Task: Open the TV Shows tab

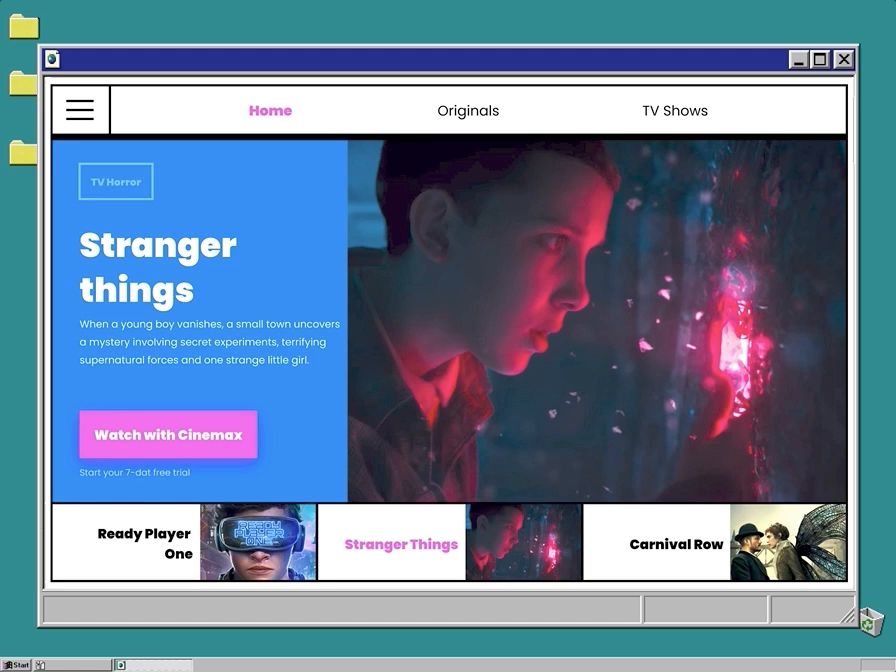Action: pyautogui.click(x=675, y=111)
